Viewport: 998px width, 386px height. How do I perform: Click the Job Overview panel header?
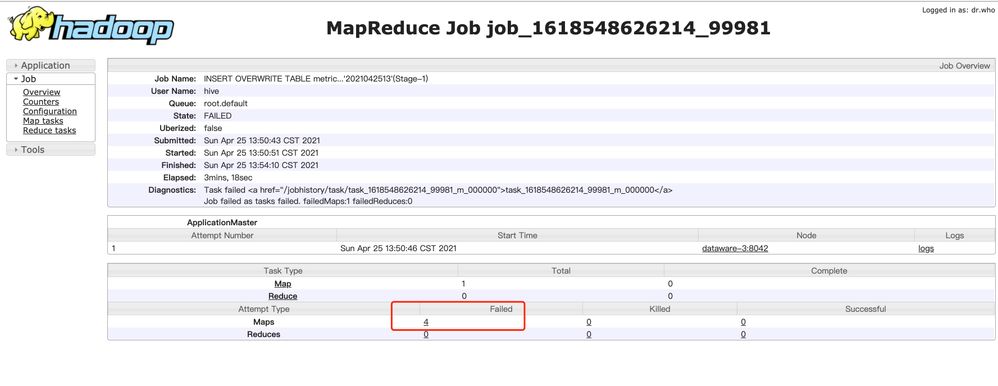click(551, 66)
